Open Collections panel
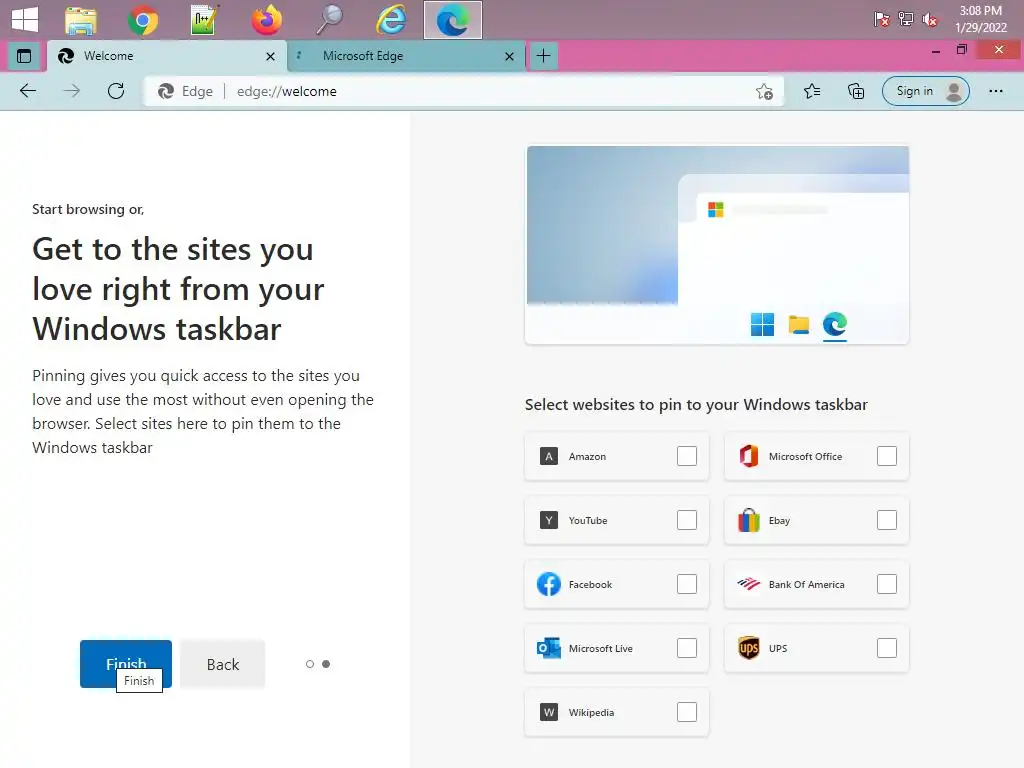The image size is (1024, 768). (856, 91)
